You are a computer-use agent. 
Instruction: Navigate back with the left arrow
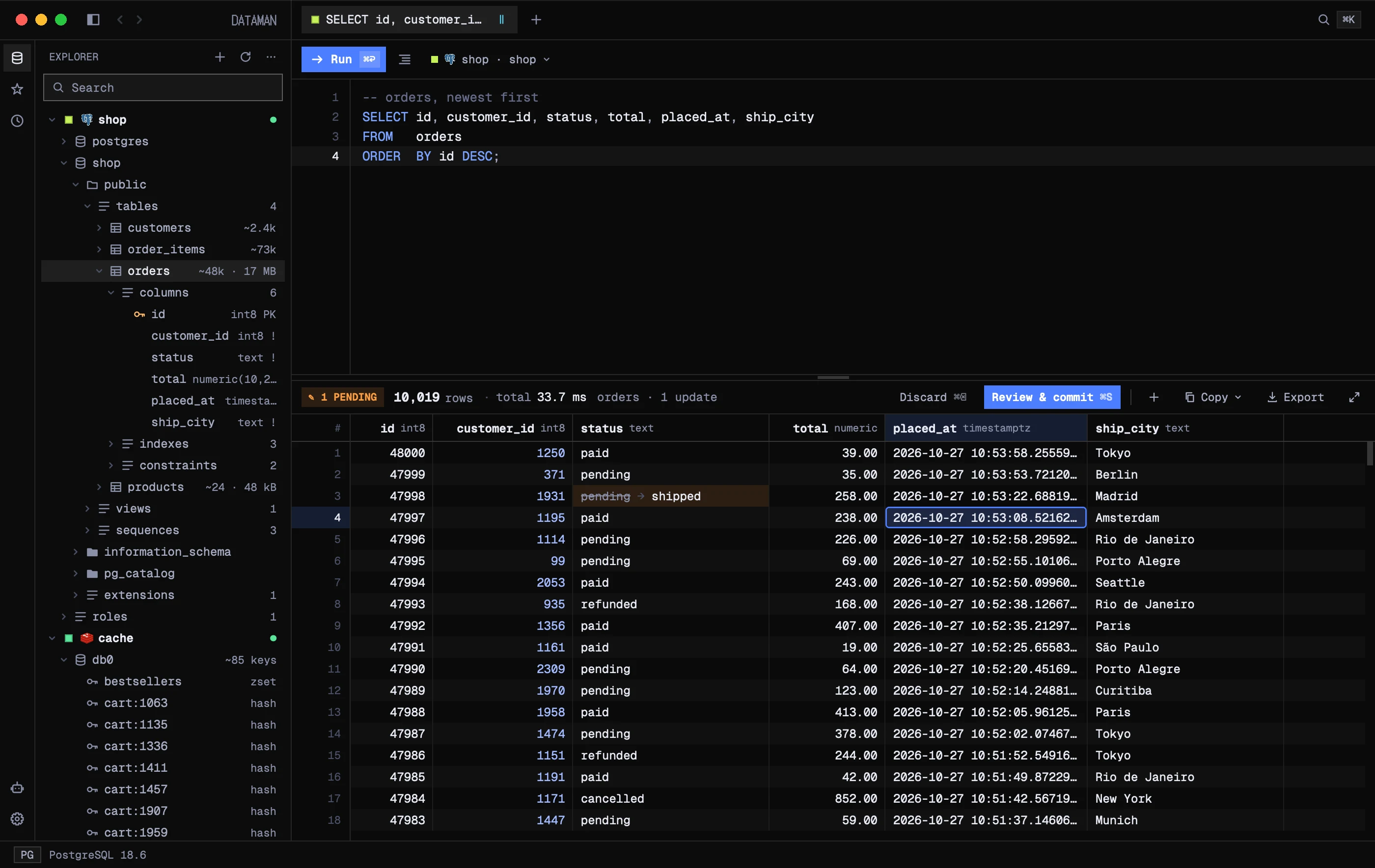pyautogui.click(x=120, y=20)
